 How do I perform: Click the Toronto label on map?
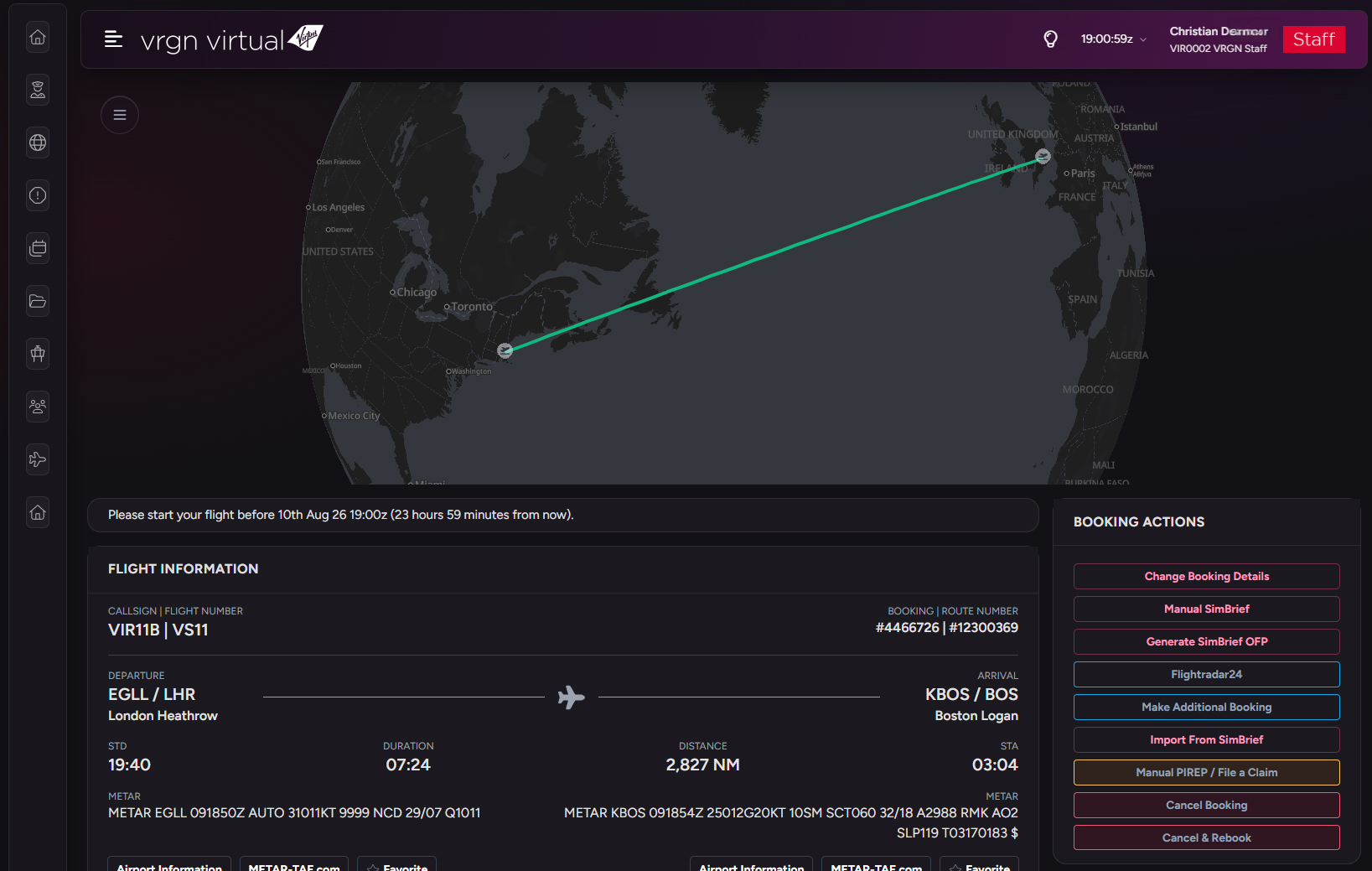pyautogui.click(x=472, y=307)
